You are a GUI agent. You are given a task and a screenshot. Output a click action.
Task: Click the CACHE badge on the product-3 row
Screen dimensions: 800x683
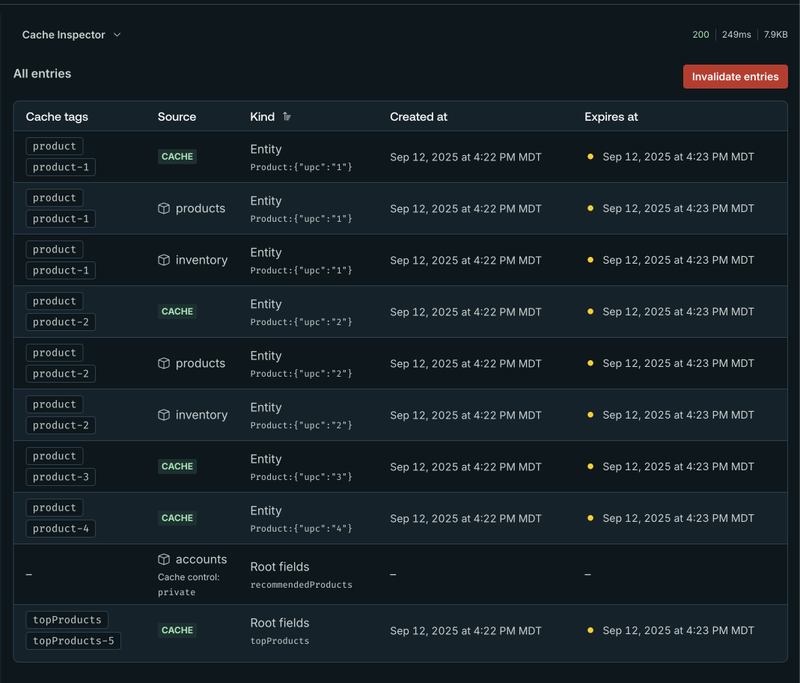(176, 466)
